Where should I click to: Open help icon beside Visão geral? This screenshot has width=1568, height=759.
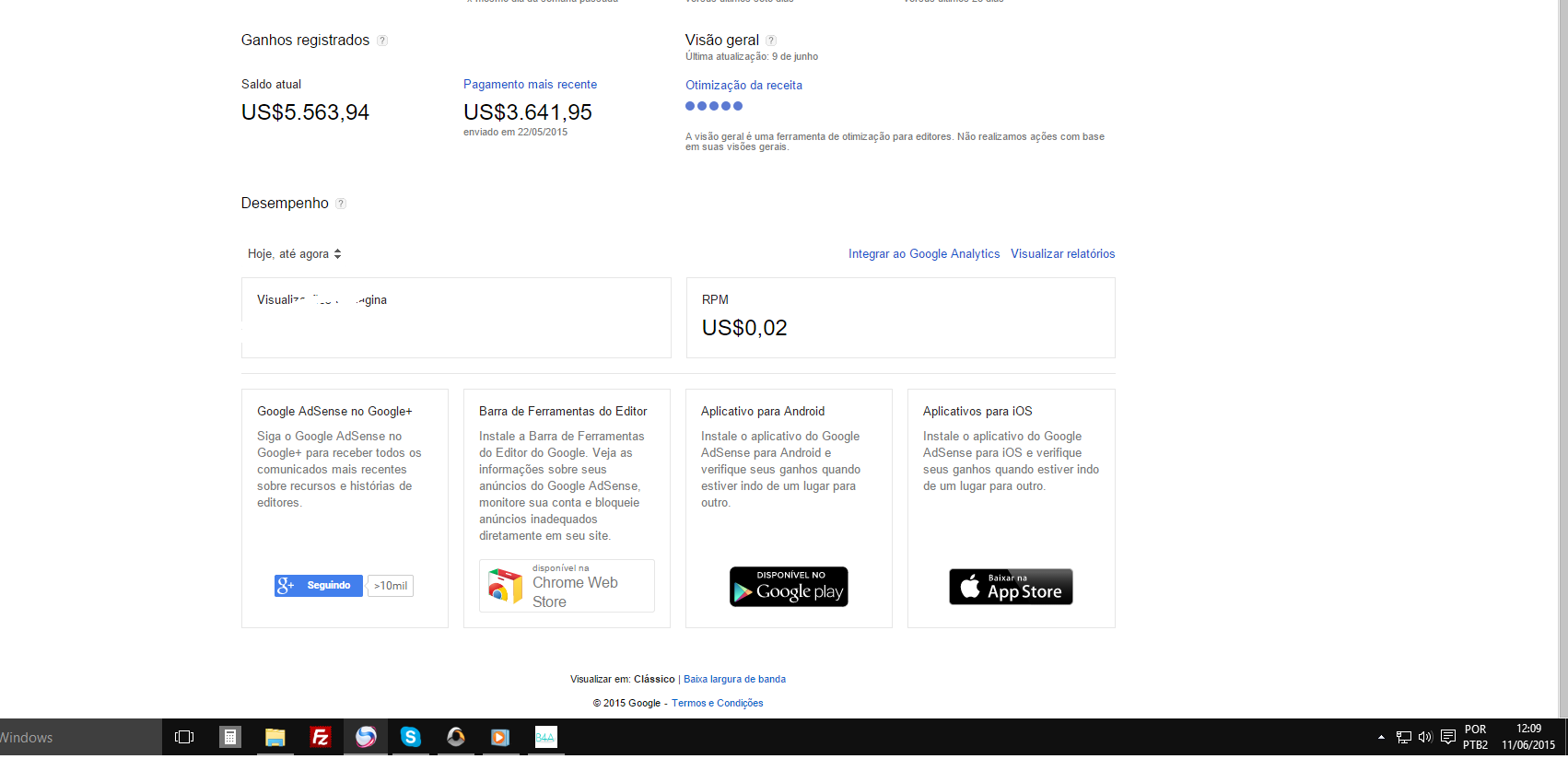coord(771,41)
